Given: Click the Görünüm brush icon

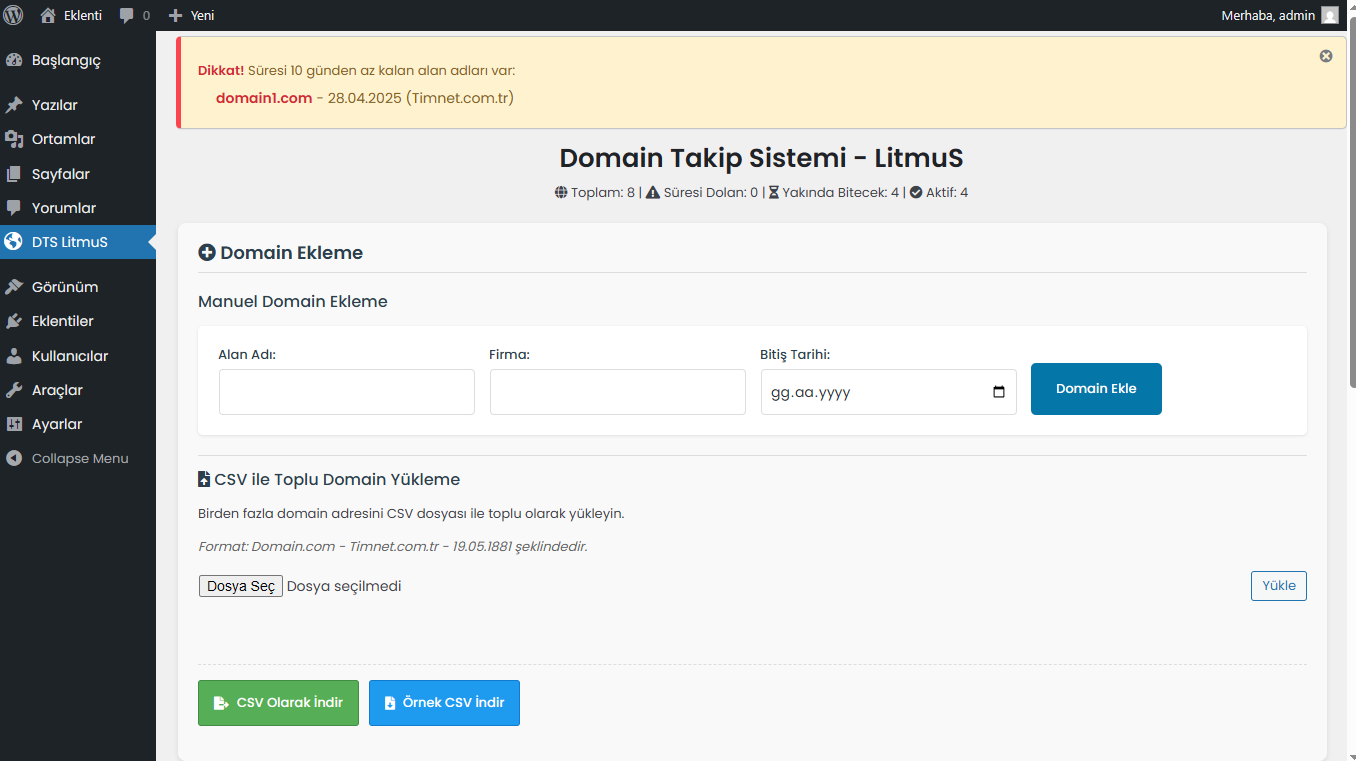Looking at the screenshot, I should 14,287.
